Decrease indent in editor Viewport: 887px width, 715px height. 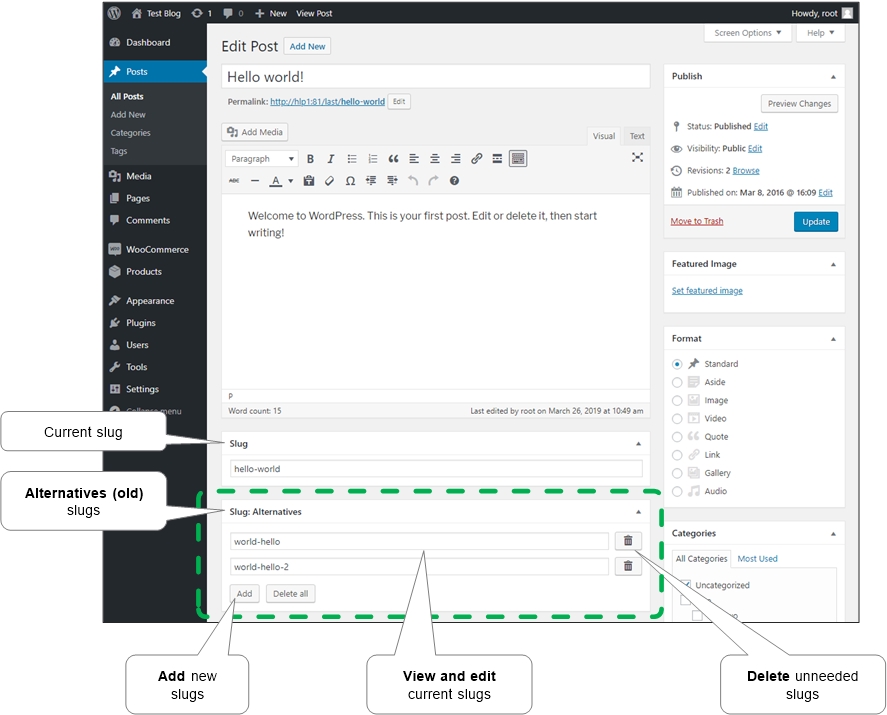[371, 181]
